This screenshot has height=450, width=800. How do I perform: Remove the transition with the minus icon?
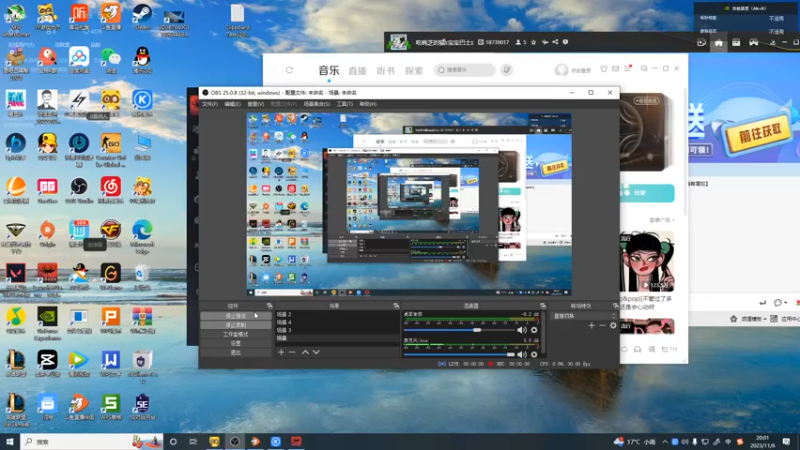602,326
